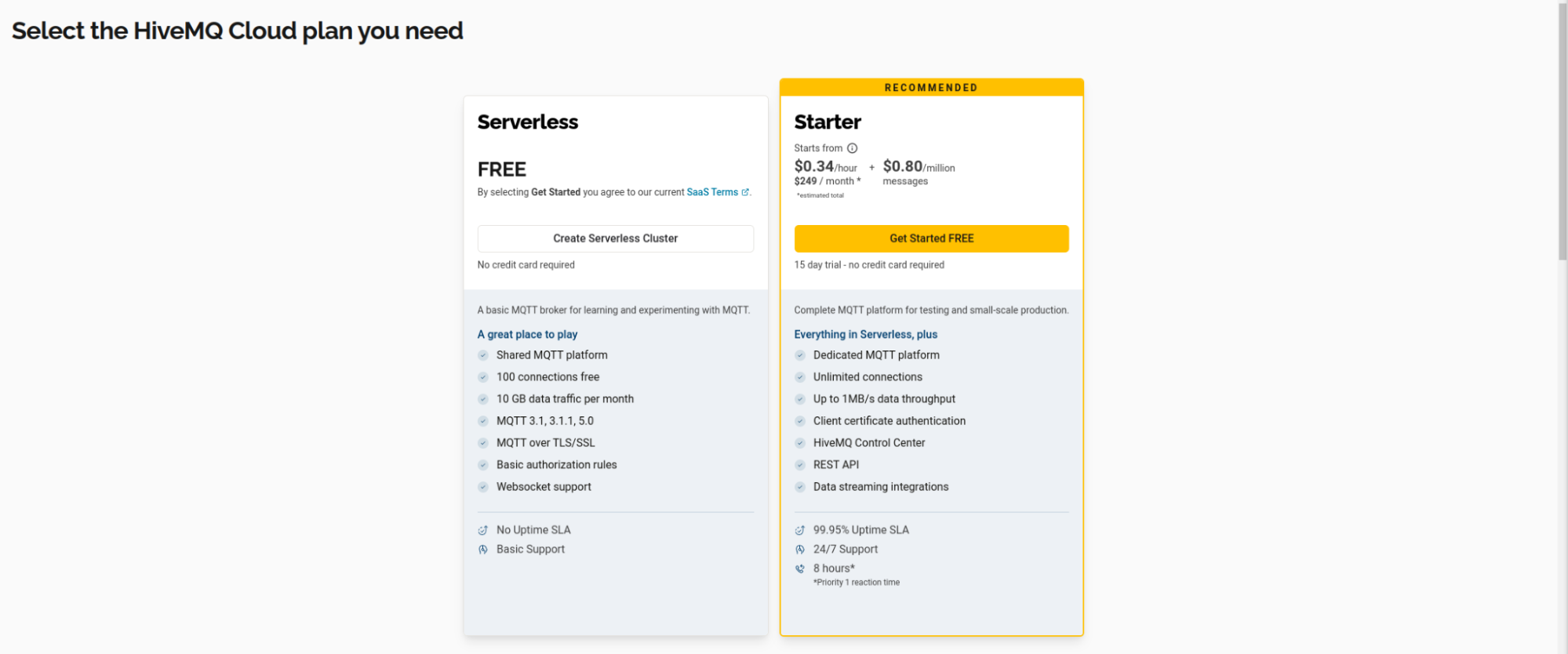Click 'REST API' feature text
Image resolution: width=1568 pixels, height=654 pixels.
click(x=836, y=465)
